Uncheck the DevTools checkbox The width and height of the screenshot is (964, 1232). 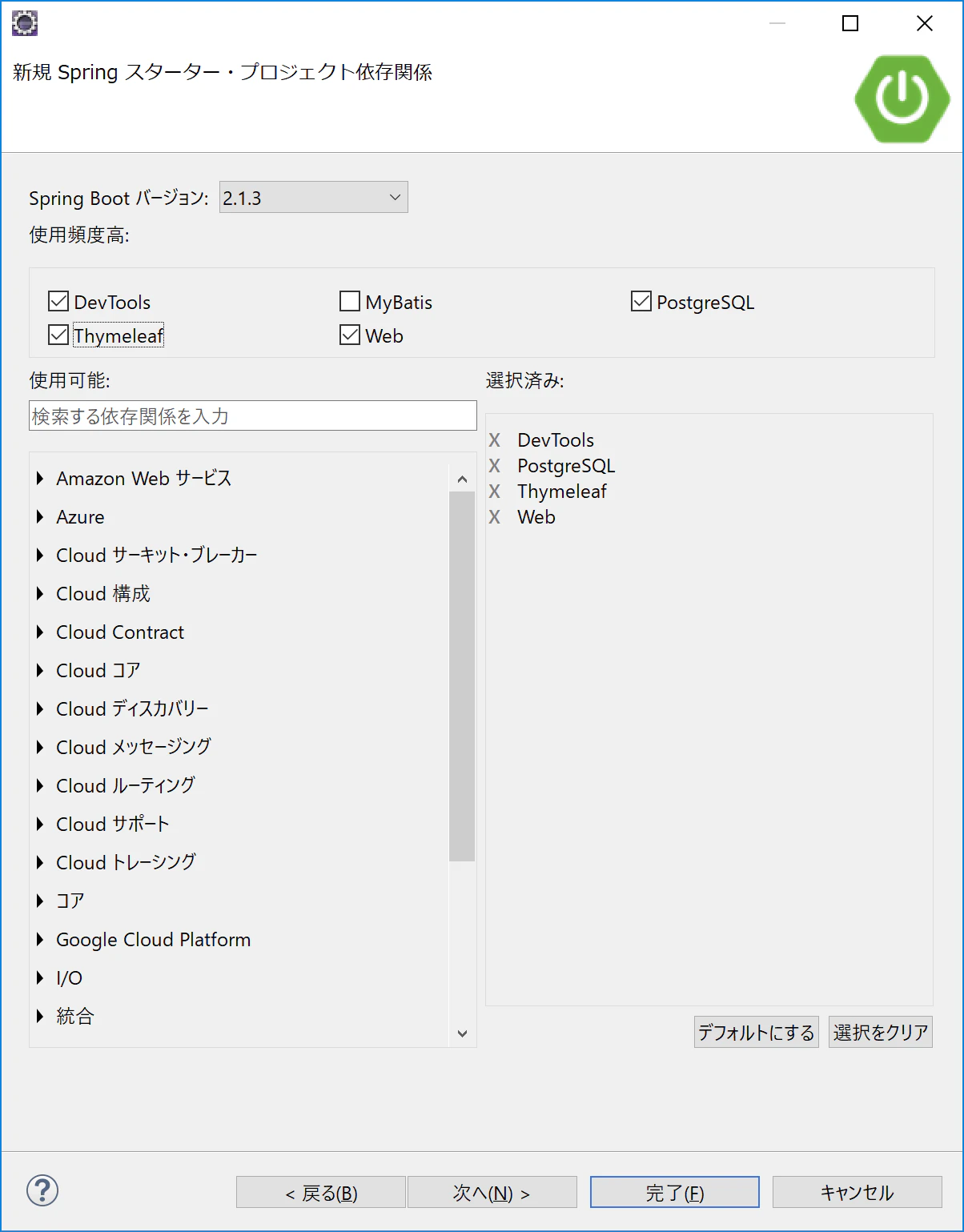pyautogui.click(x=58, y=302)
